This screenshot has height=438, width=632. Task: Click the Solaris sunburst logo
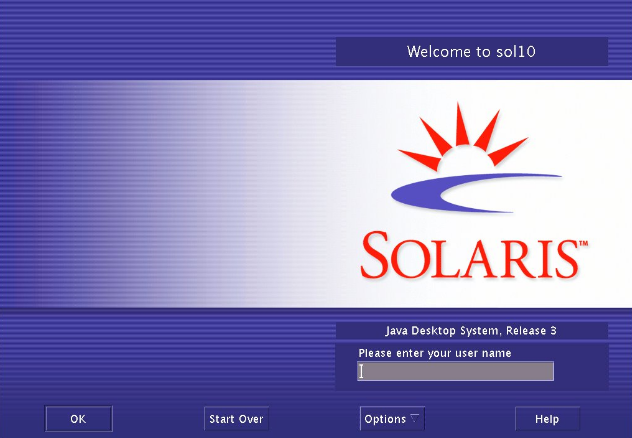point(476,158)
